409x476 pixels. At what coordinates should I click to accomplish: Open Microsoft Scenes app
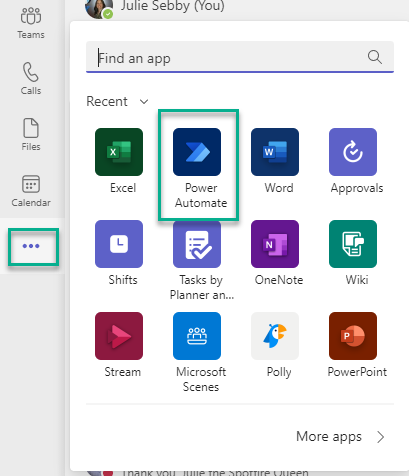197,336
